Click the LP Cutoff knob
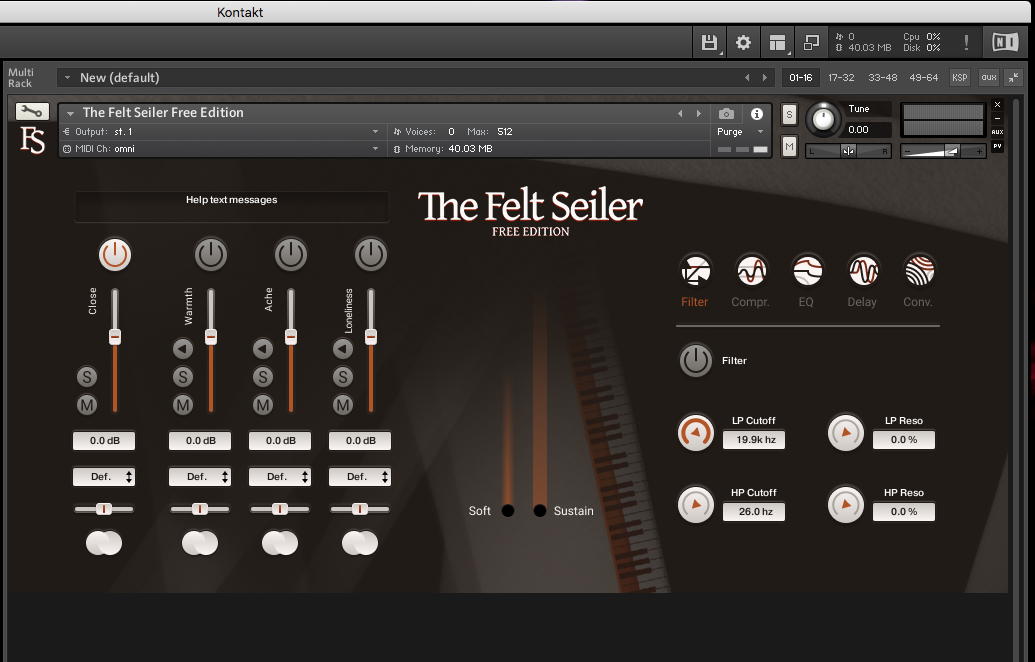This screenshot has height=662, width=1035. coord(696,433)
